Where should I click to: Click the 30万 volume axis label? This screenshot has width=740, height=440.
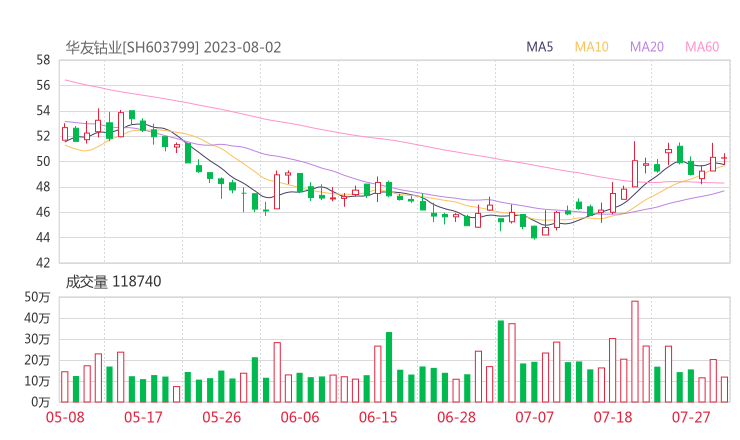point(37,339)
